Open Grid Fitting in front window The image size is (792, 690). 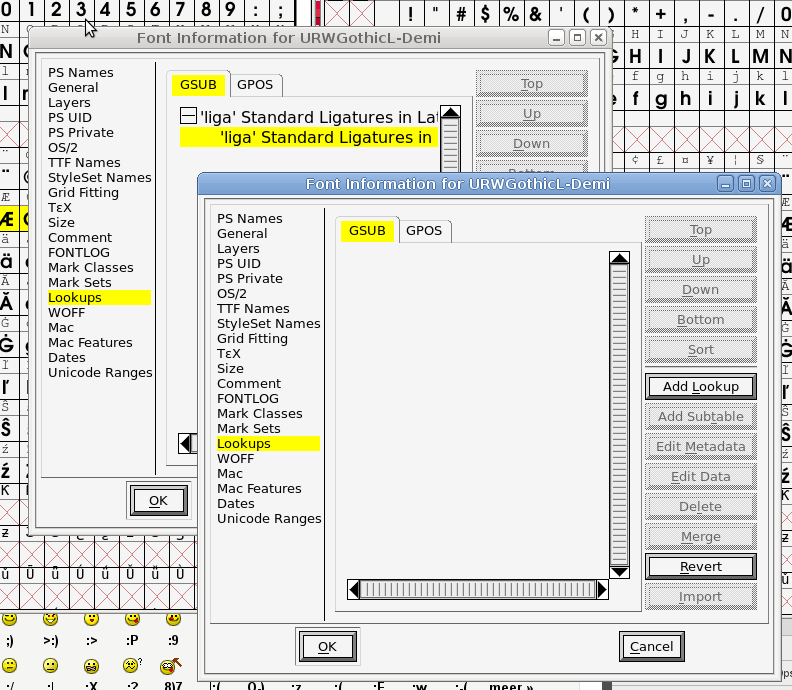click(x=252, y=339)
